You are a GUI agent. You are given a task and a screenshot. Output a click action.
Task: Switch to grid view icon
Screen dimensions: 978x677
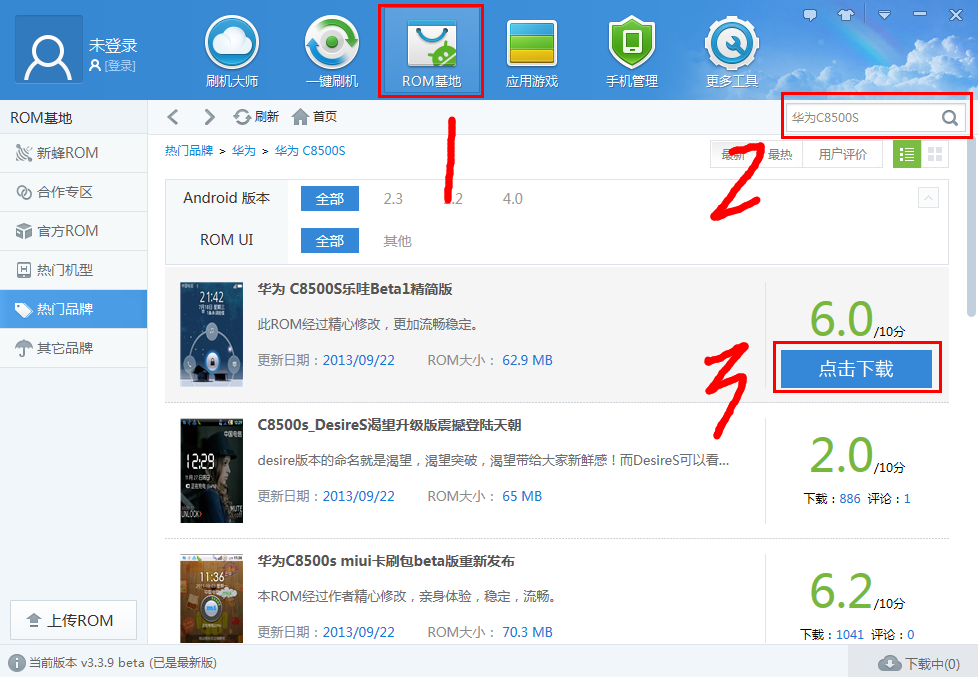coord(935,154)
